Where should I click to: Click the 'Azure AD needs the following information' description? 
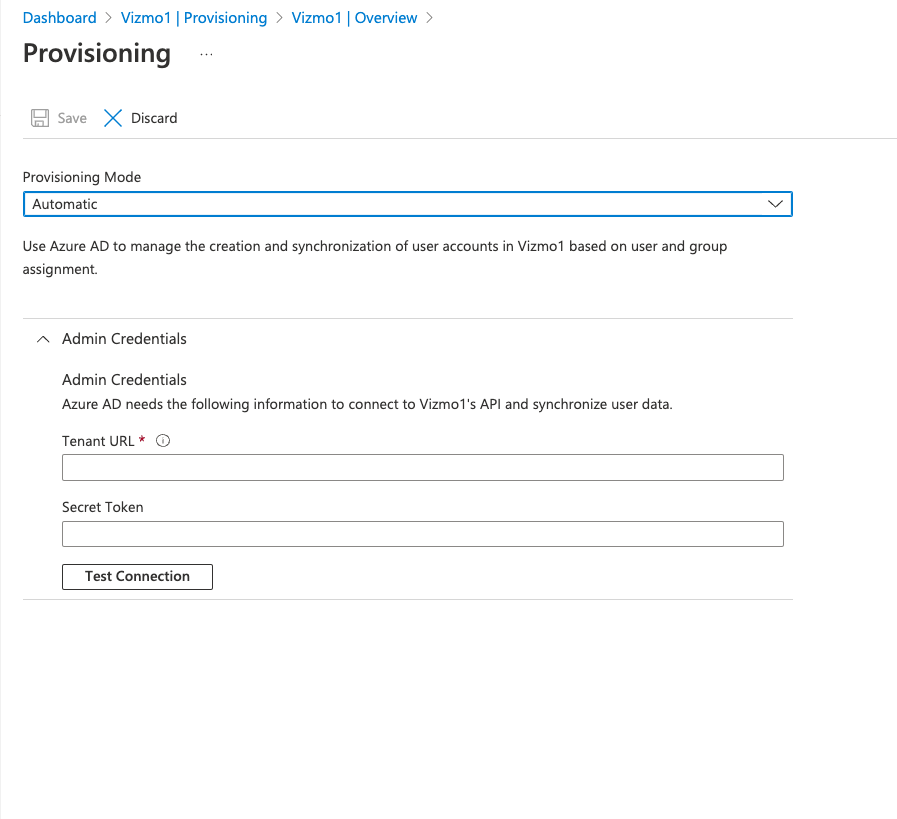tap(367, 404)
